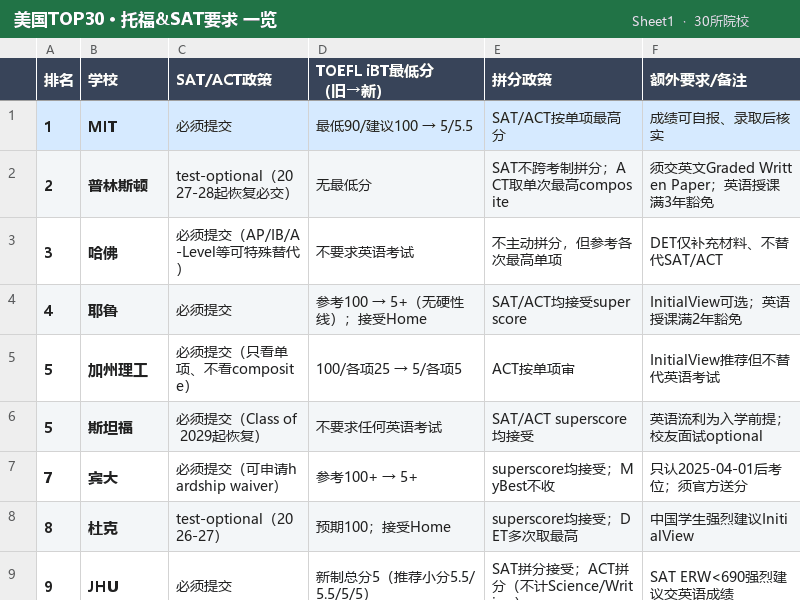Select row header 2
This screenshot has height=600, width=800.
pyautogui.click(x=18, y=184)
